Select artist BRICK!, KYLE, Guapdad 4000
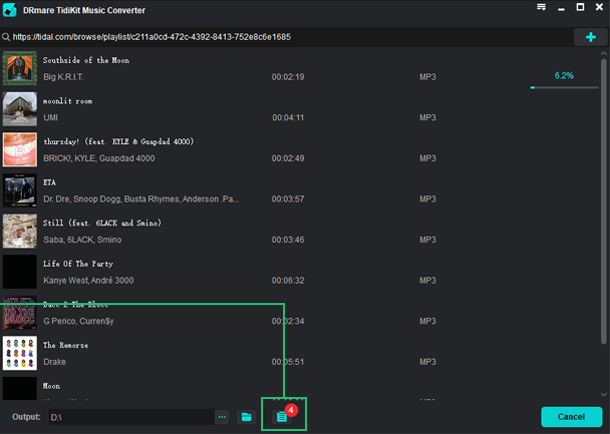Image resolution: width=610 pixels, height=434 pixels. pyautogui.click(x=99, y=158)
